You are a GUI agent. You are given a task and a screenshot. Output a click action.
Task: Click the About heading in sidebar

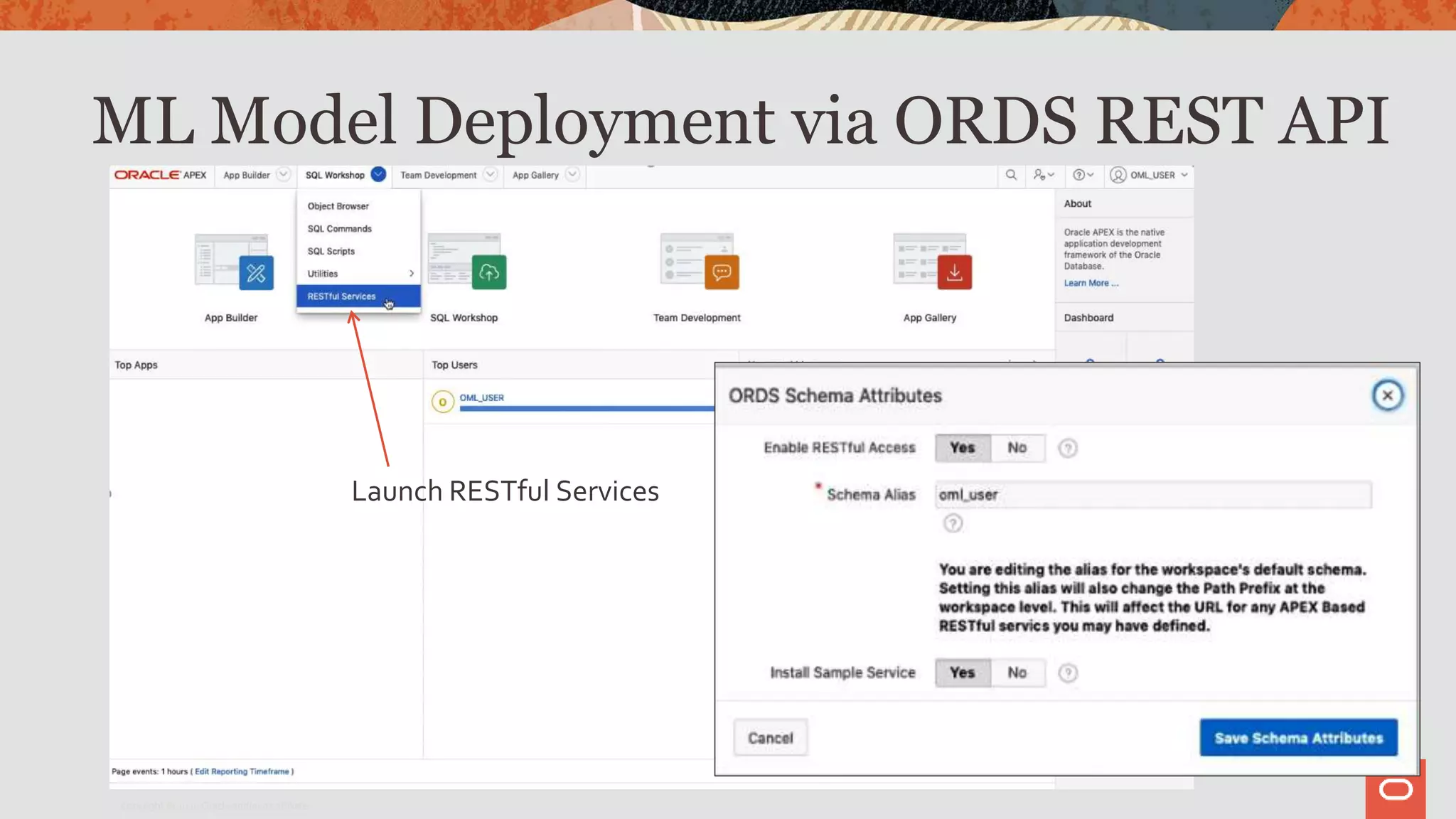click(1077, 203)
